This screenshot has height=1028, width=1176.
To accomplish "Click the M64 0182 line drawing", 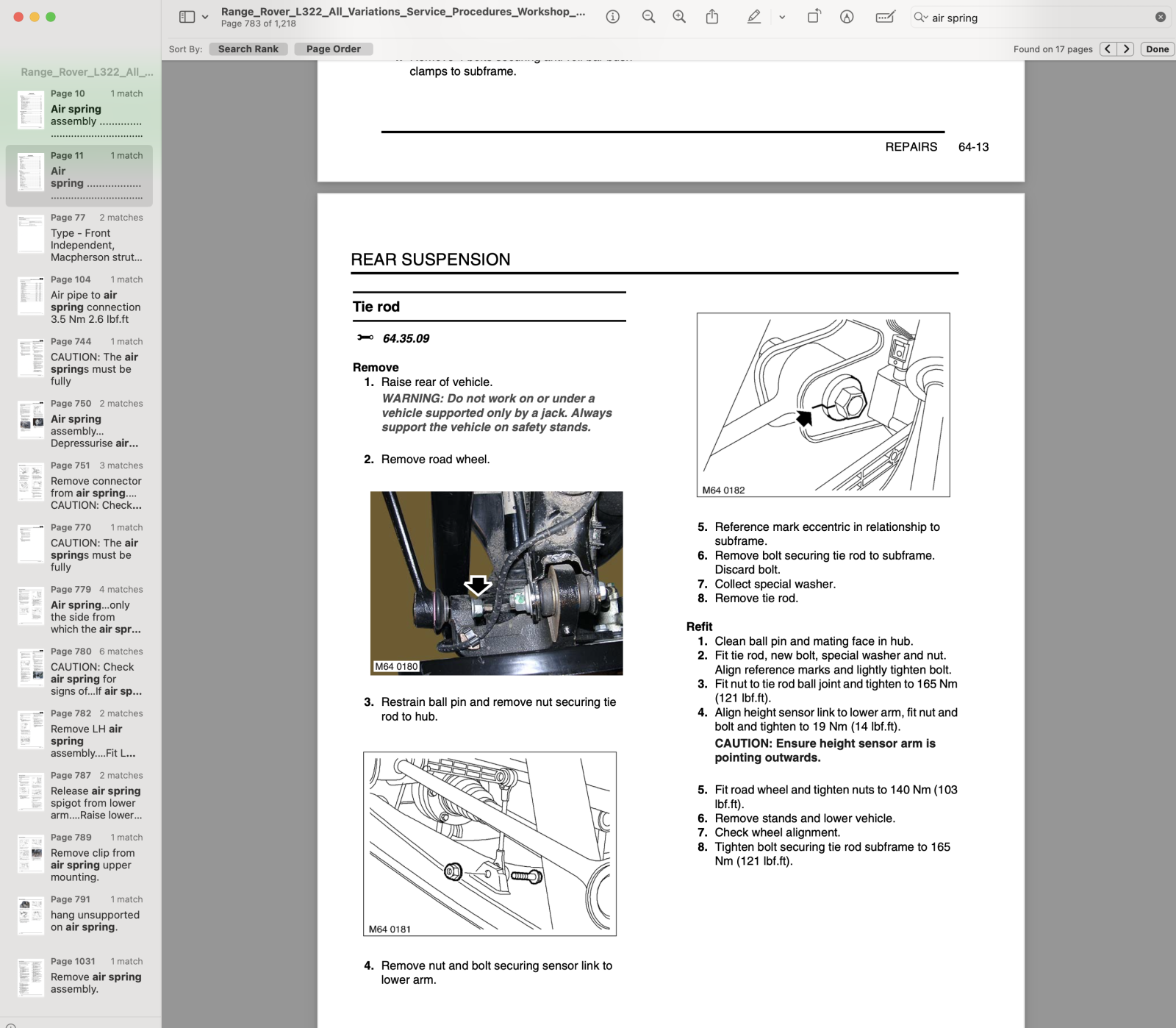I will pos(823,405).
